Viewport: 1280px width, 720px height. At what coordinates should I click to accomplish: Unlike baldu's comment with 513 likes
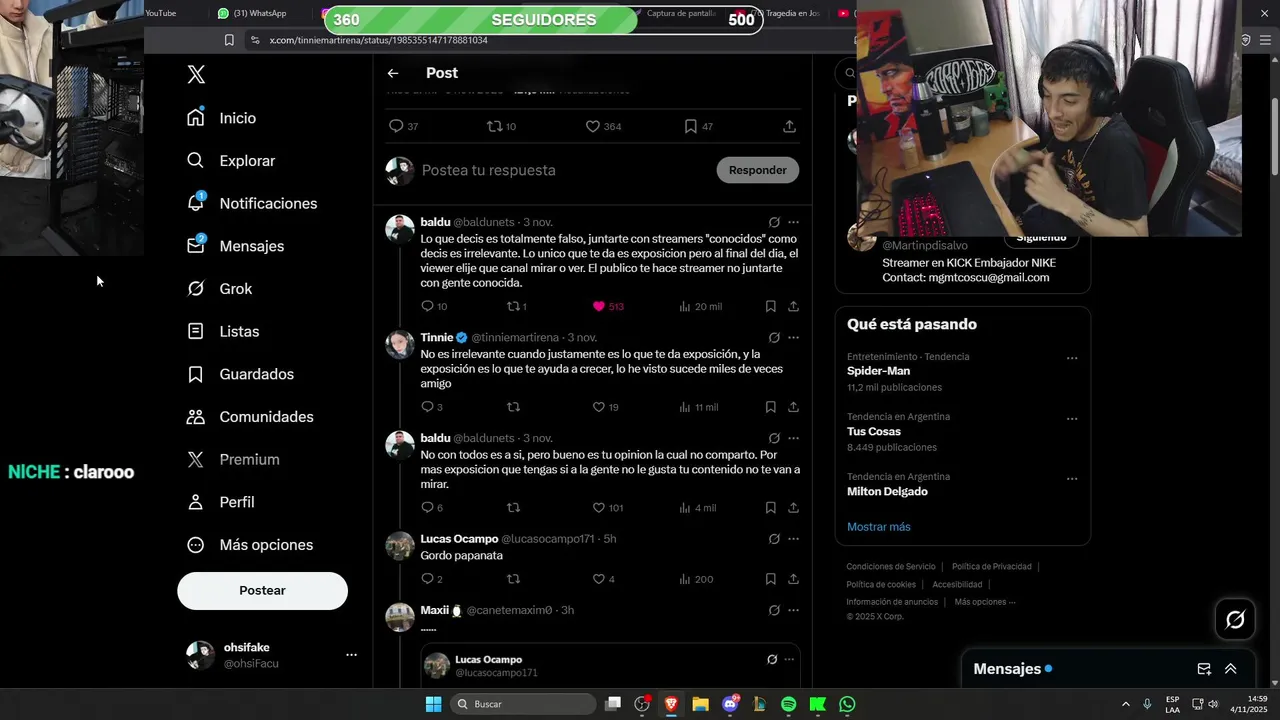coord(599,306)
